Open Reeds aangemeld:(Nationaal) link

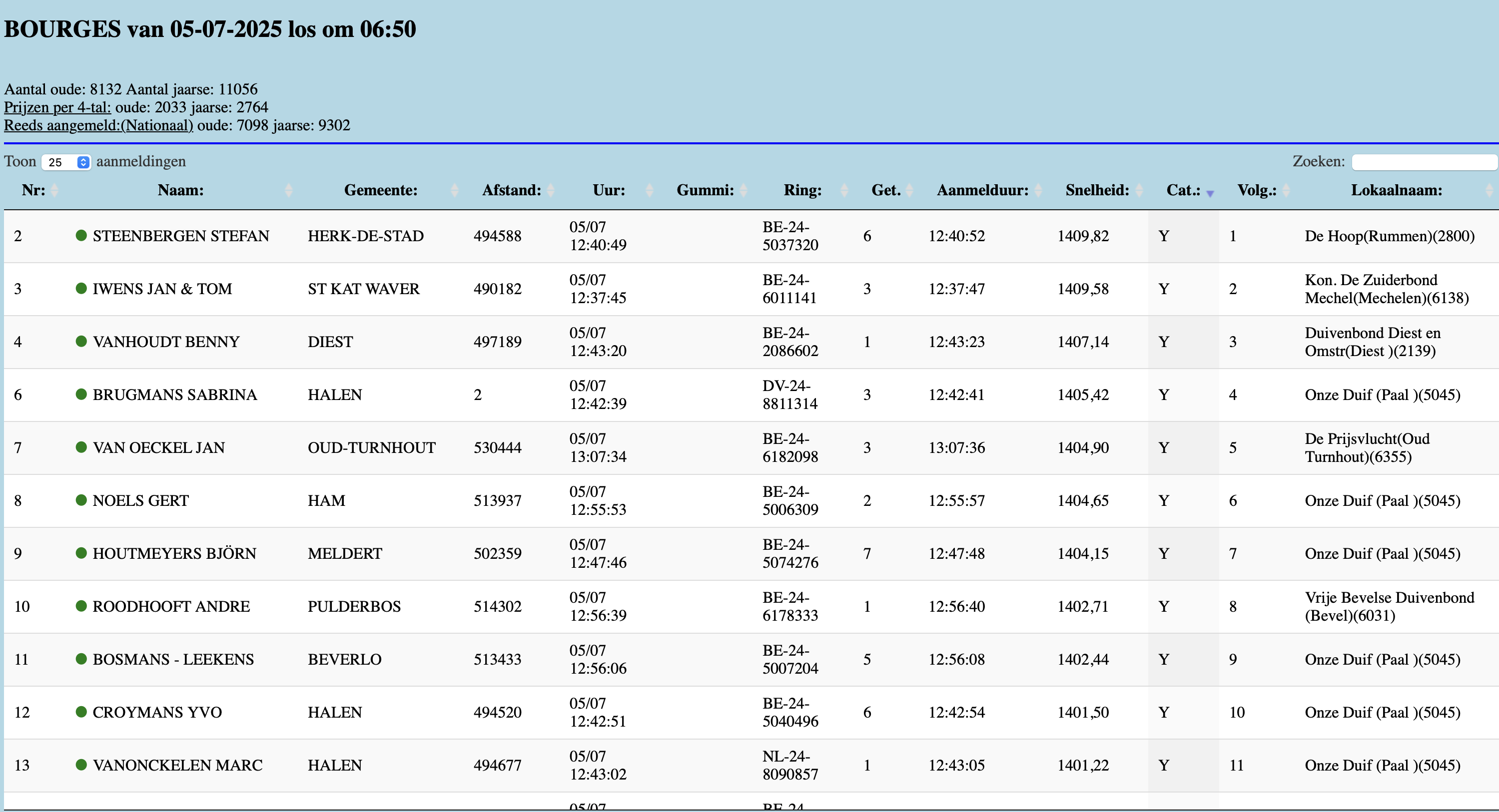click(x=98, y=125)
